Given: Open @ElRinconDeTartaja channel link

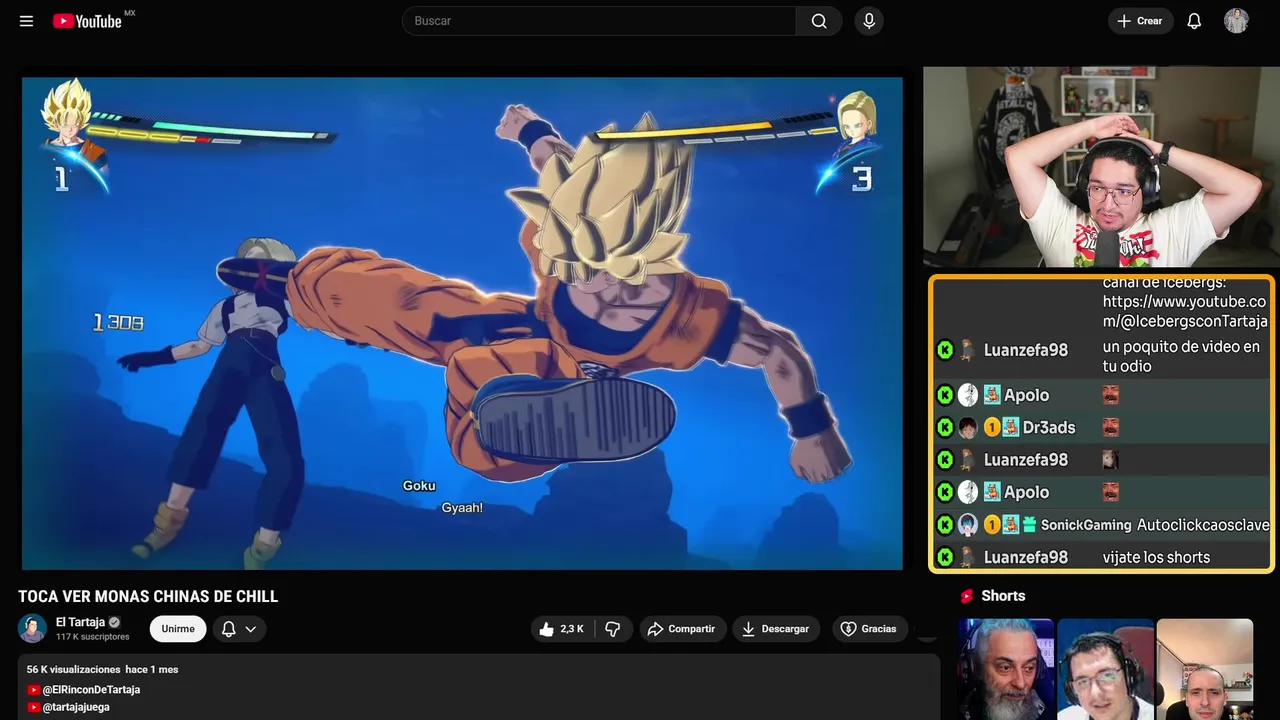Looking at the screenshot, I should (x=91, y=690).
